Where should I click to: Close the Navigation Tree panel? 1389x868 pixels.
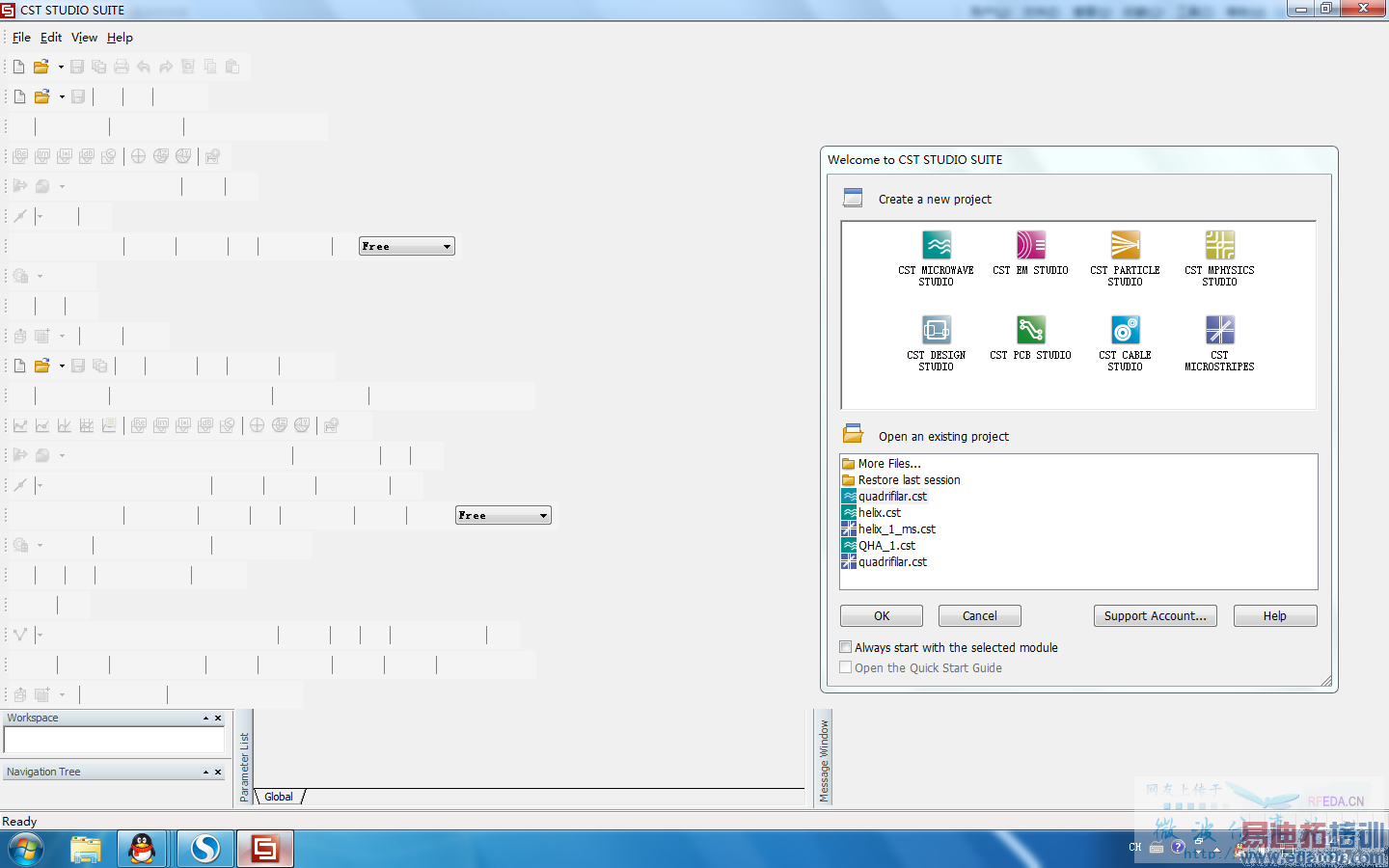(x=218, y=772)
